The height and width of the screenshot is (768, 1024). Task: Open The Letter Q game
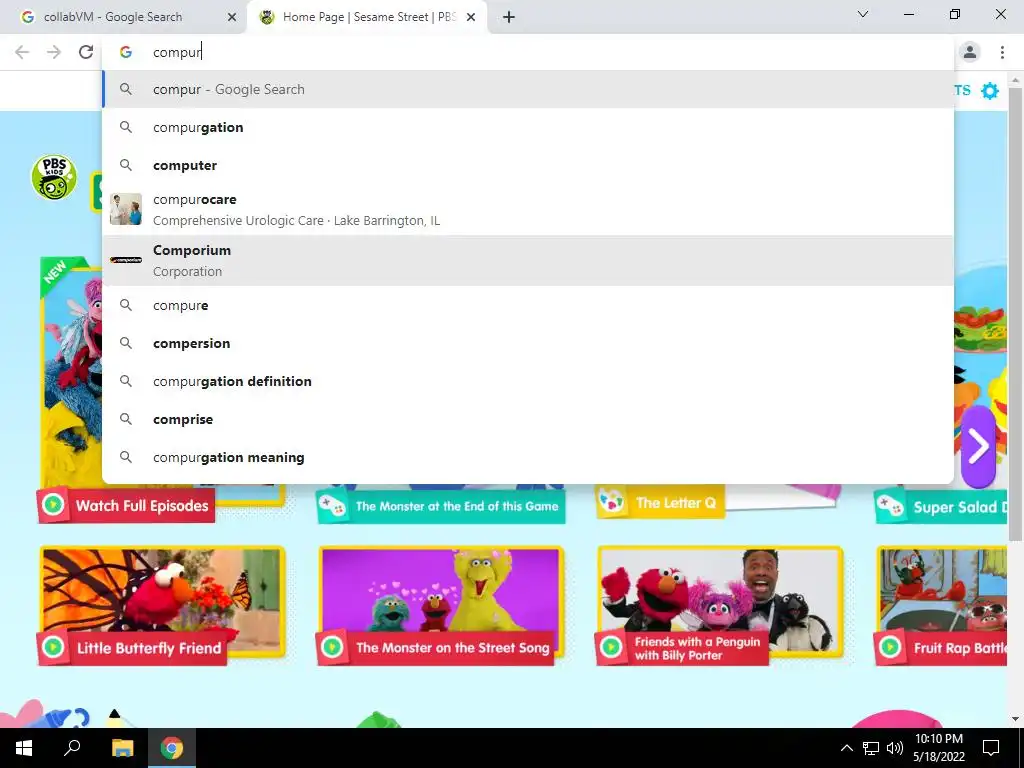(x=660, y=503)
